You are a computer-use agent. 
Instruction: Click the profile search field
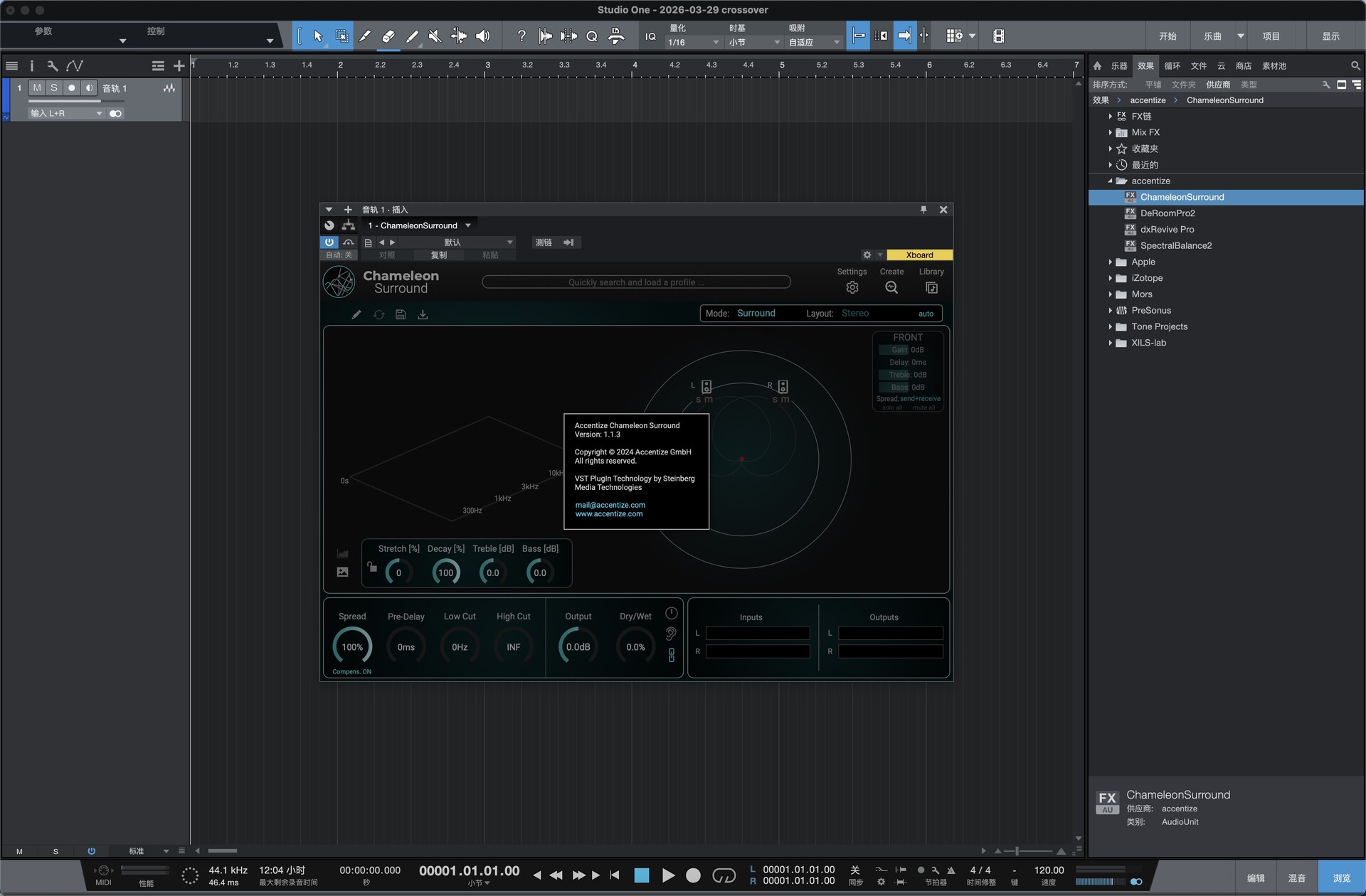636,282
